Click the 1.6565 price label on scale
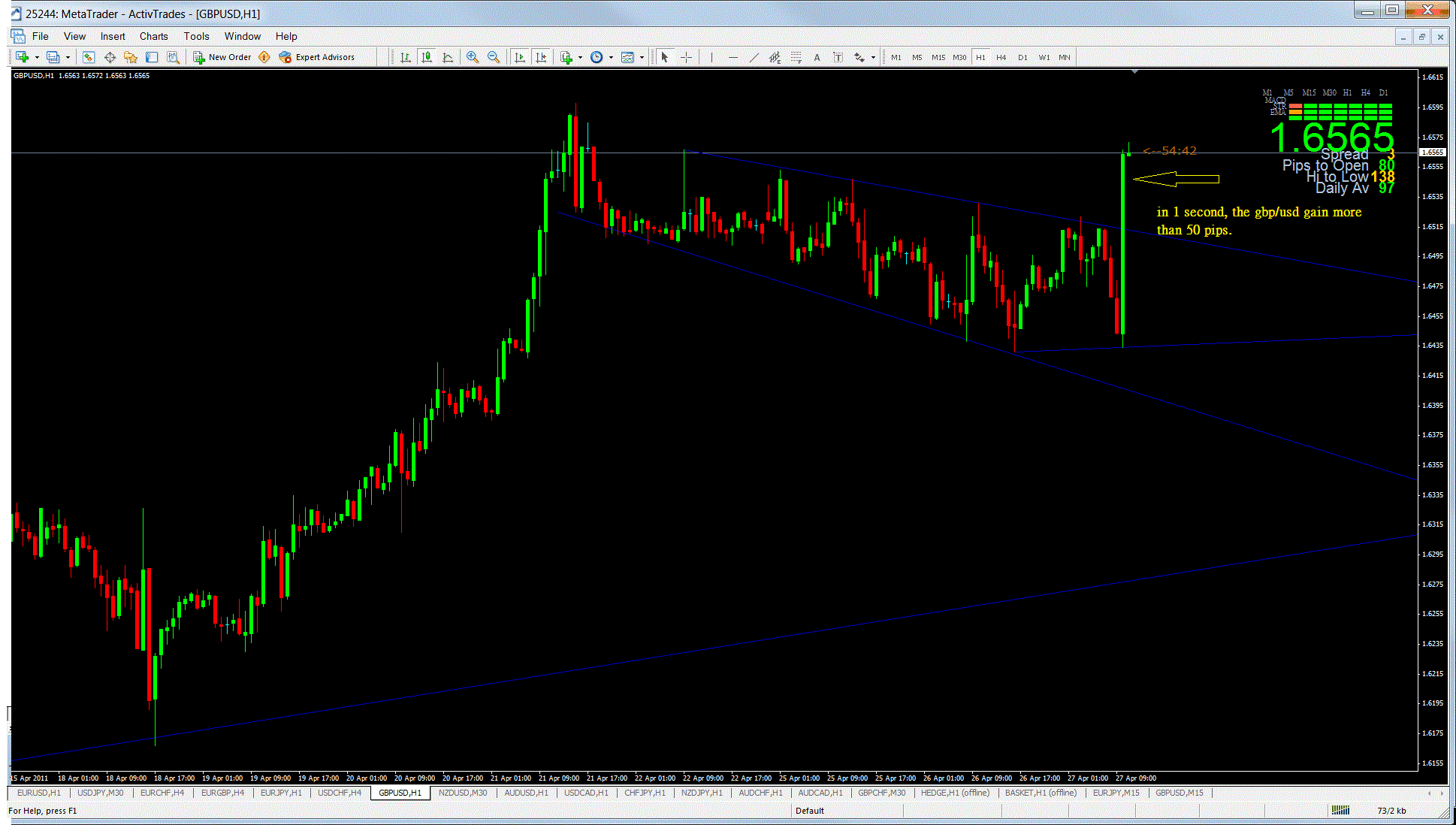Viewport: 1456px width, 825px height. 1432,153
